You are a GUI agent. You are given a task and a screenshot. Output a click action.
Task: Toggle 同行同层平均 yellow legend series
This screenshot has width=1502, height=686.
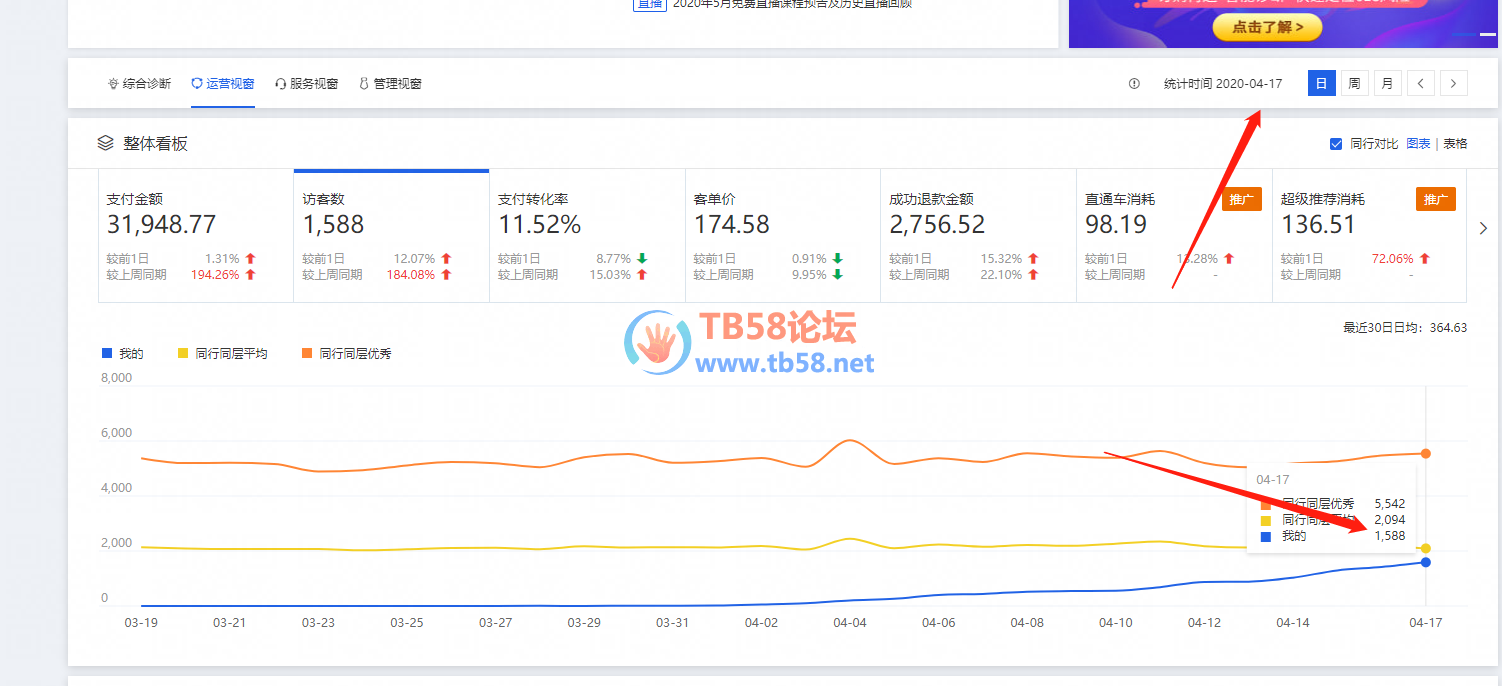click(x=222, y=353)
